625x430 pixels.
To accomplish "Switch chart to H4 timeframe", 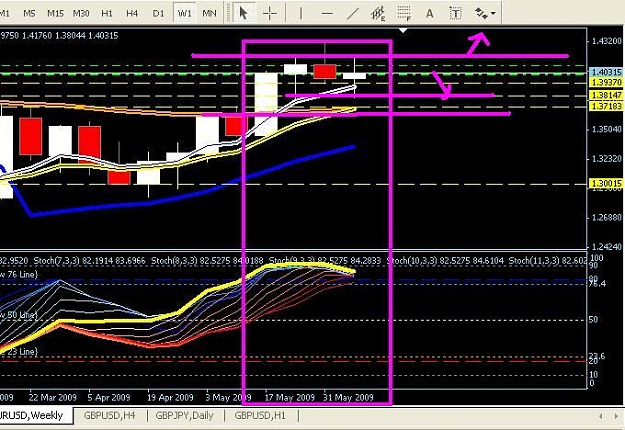I will pos(132,13).
